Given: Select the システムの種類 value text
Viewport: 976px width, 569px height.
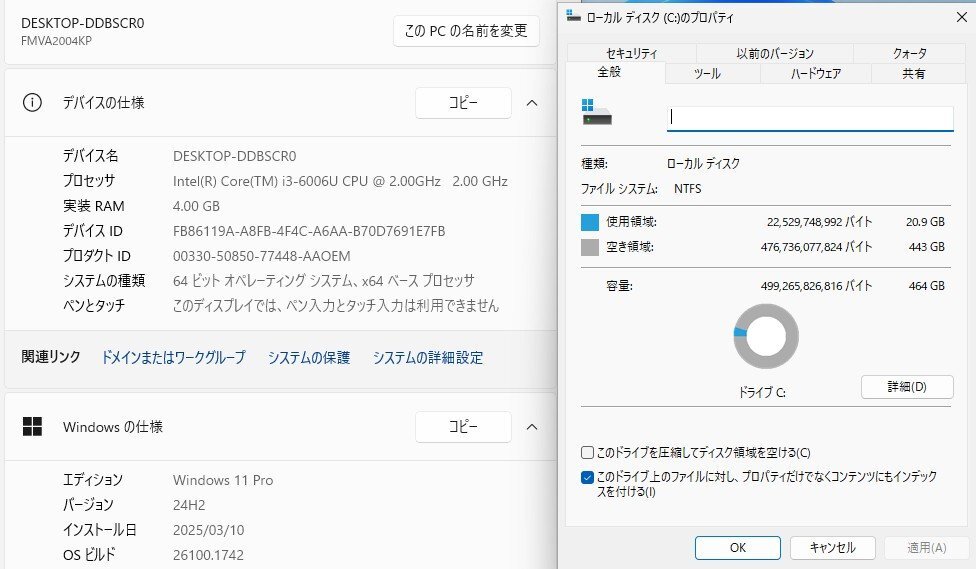Looking at the screenshot, I should 324,281.
